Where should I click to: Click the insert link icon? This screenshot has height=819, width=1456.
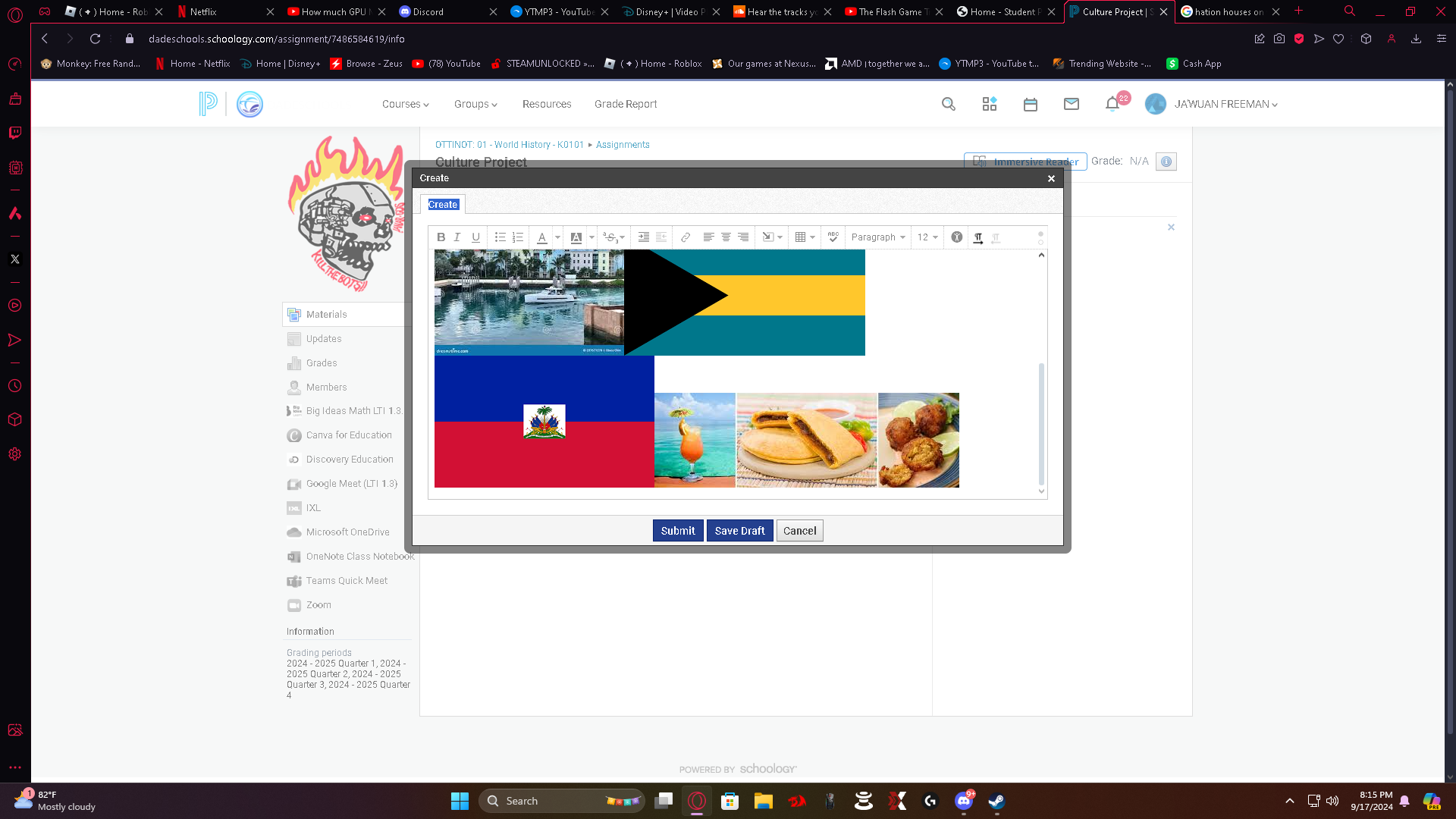pos(686,237)
